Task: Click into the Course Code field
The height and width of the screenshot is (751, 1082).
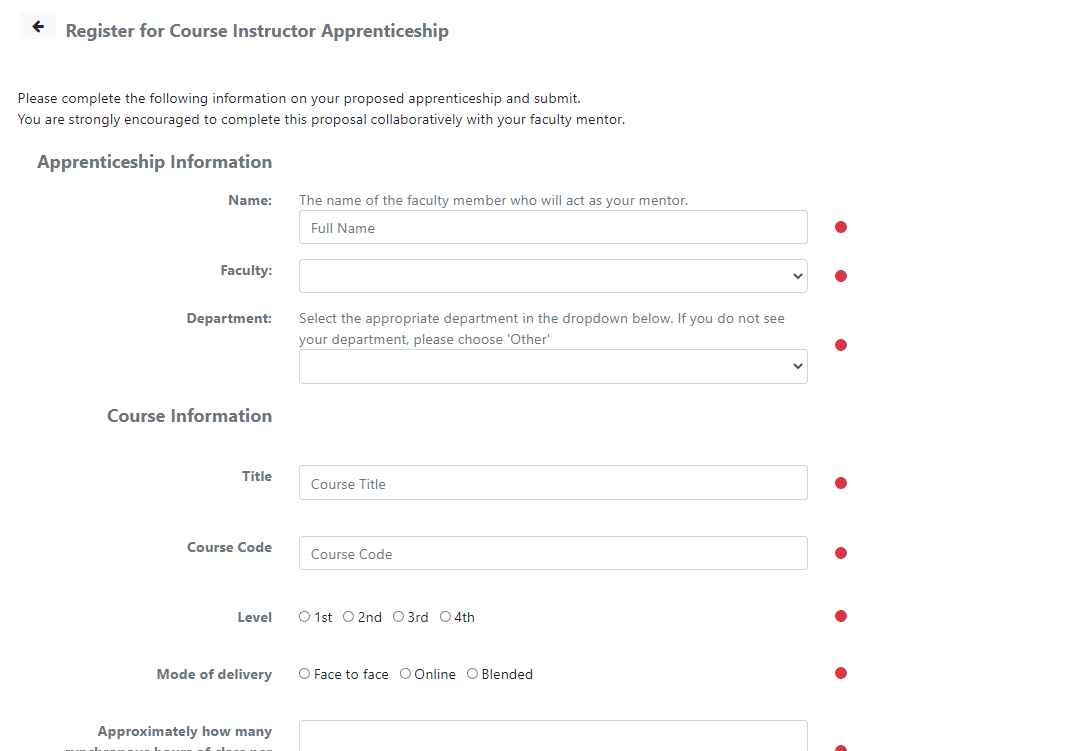Action: click(553, 553)
